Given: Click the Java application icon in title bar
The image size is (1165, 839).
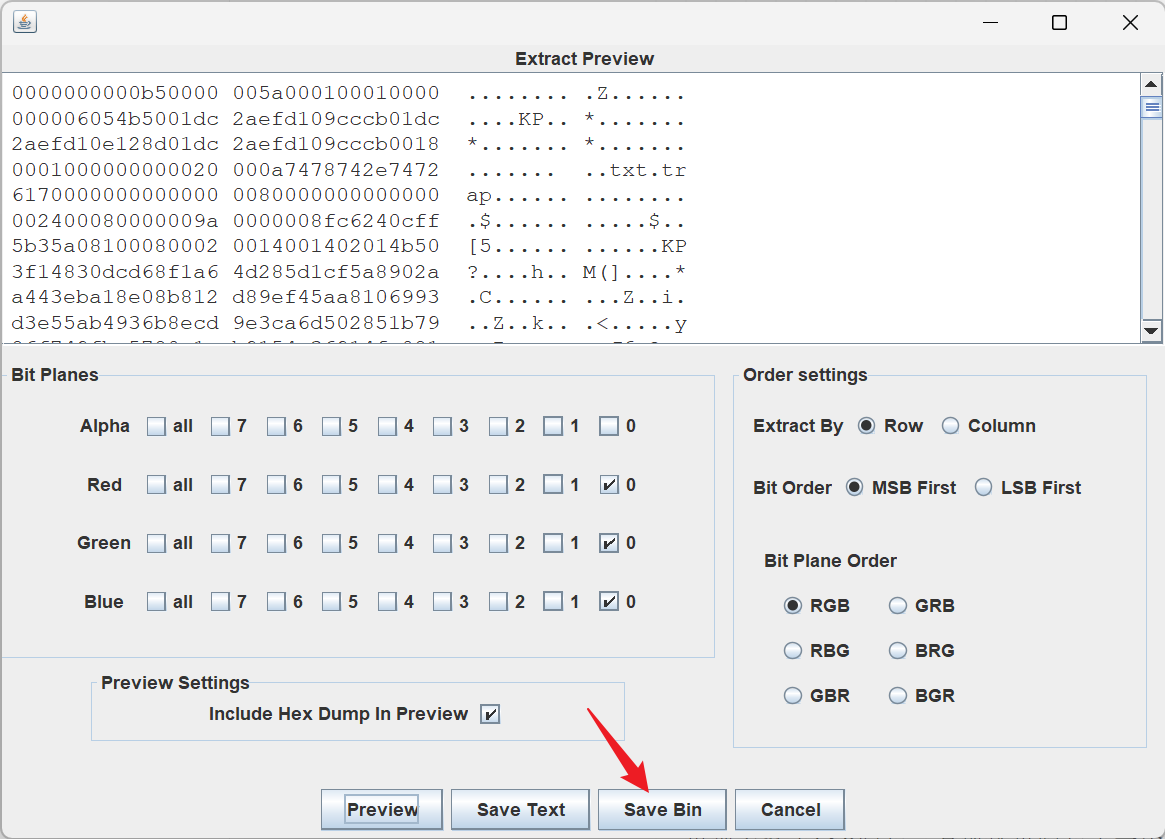Looking at the screenshot, I should click(x=25, y=22).
